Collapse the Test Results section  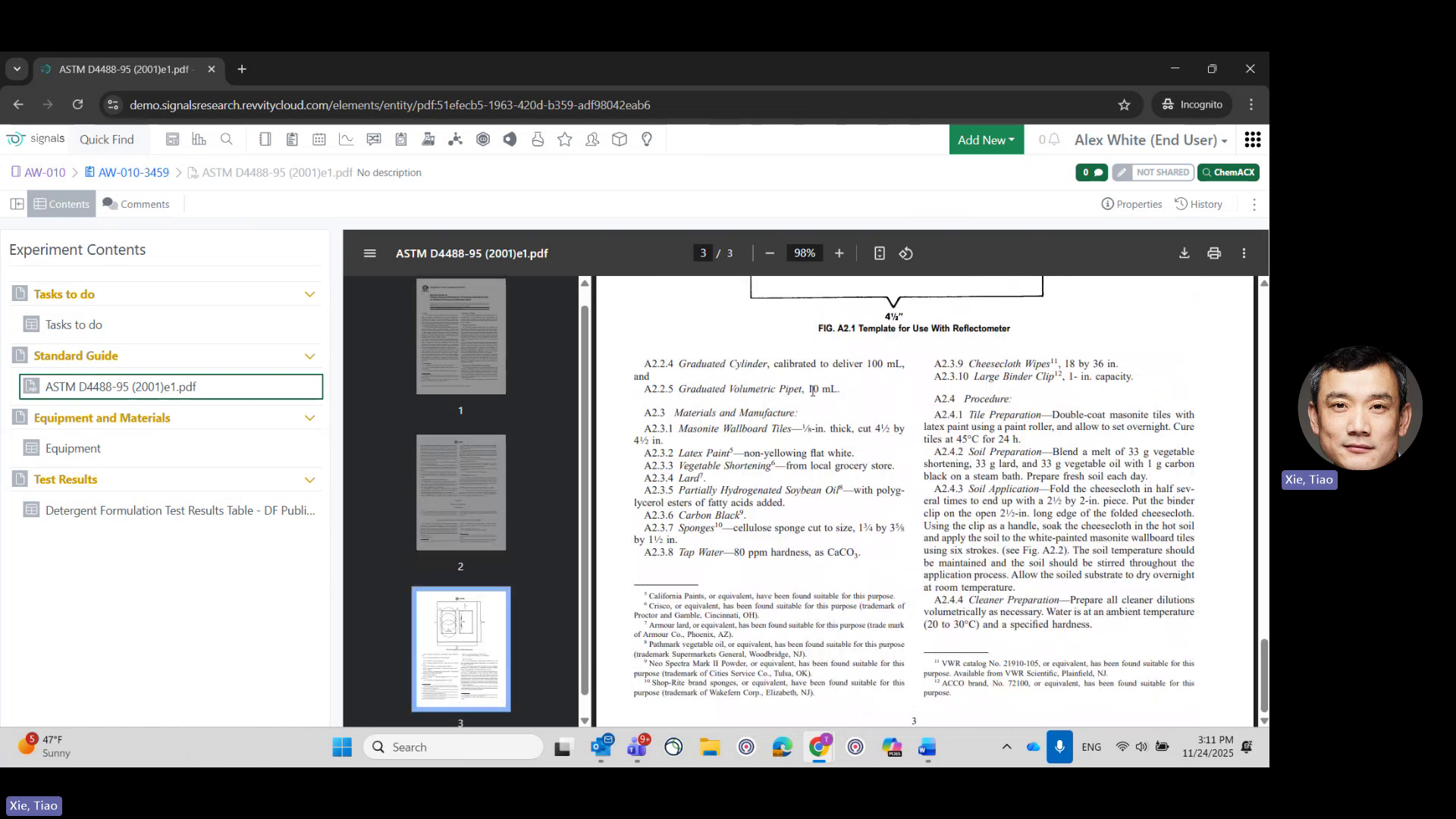point(309,479)
